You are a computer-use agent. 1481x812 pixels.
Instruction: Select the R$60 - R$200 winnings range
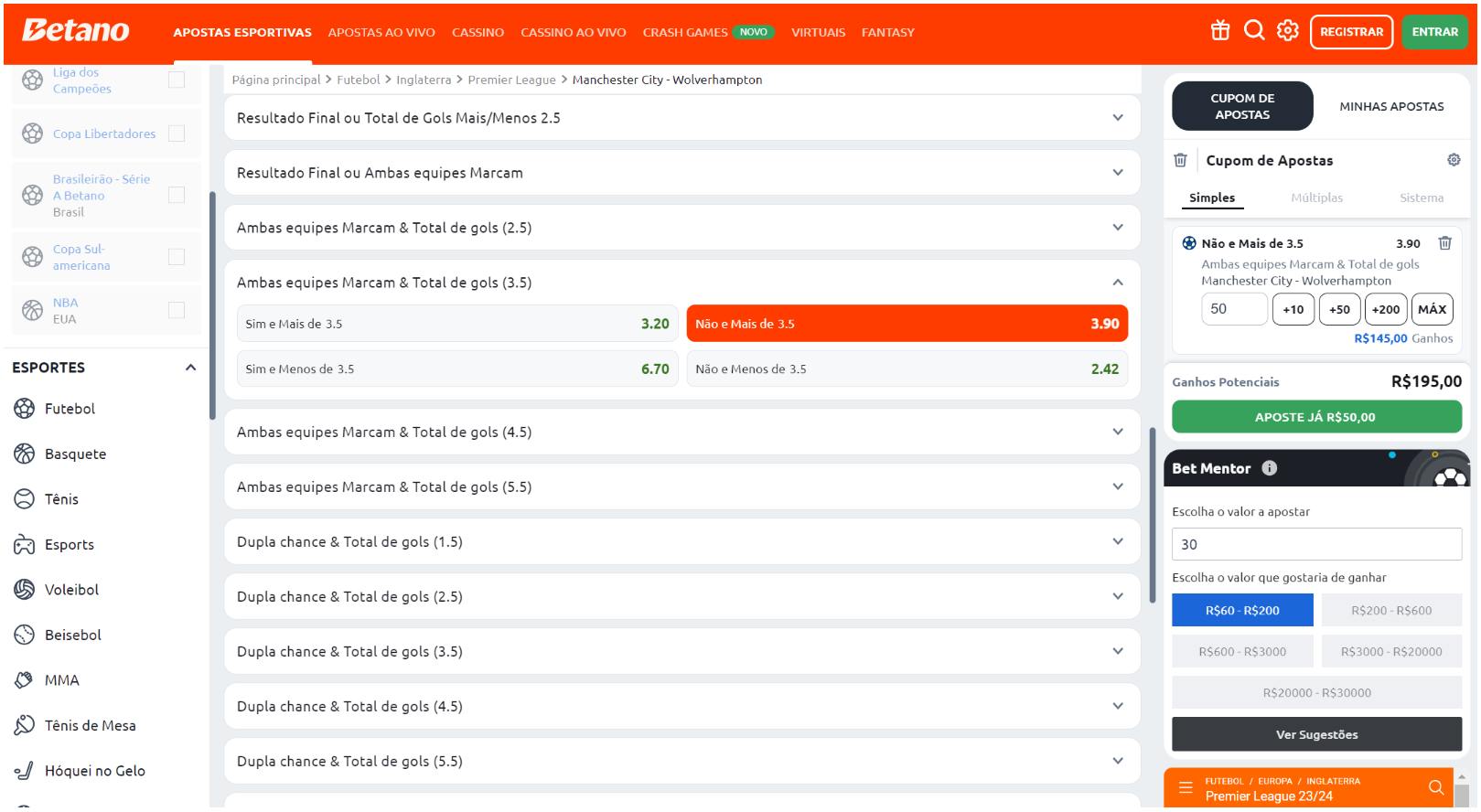click(1242, 610)
